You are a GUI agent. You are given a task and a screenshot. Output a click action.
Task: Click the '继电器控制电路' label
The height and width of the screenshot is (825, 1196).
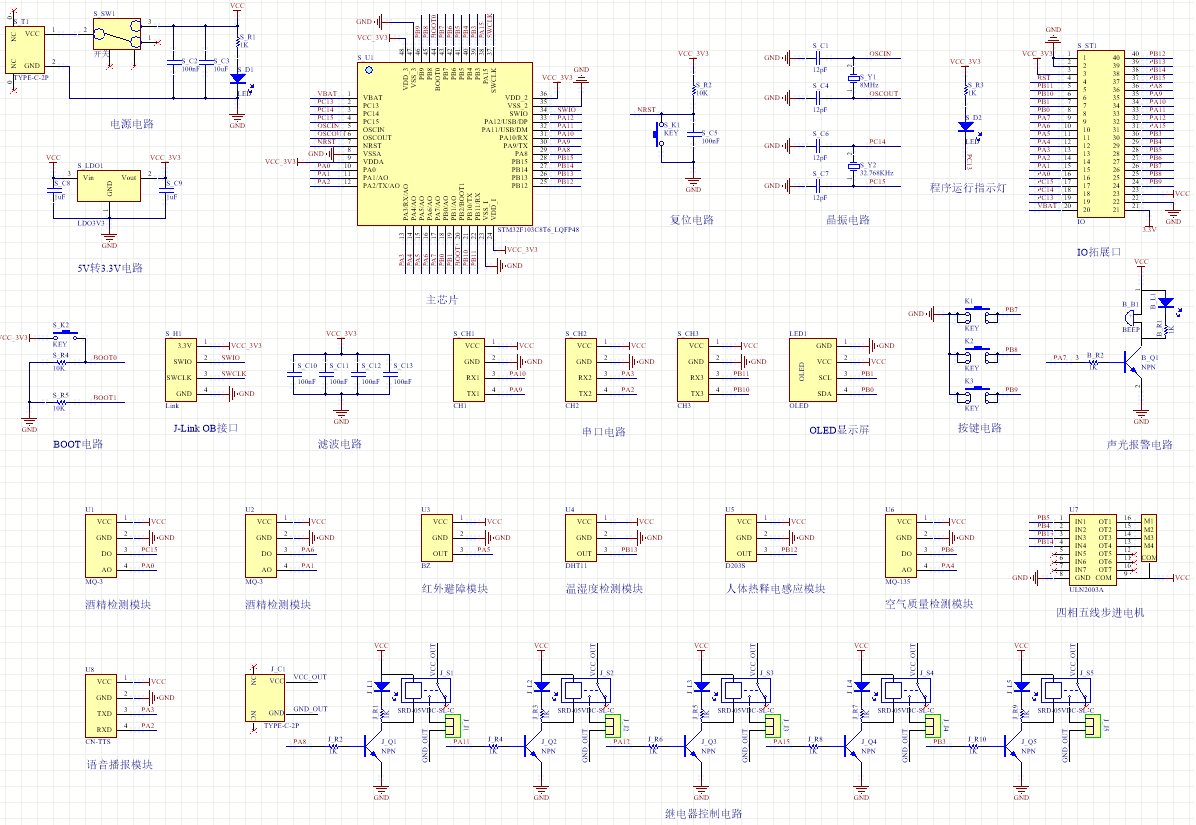pos(703,814)
